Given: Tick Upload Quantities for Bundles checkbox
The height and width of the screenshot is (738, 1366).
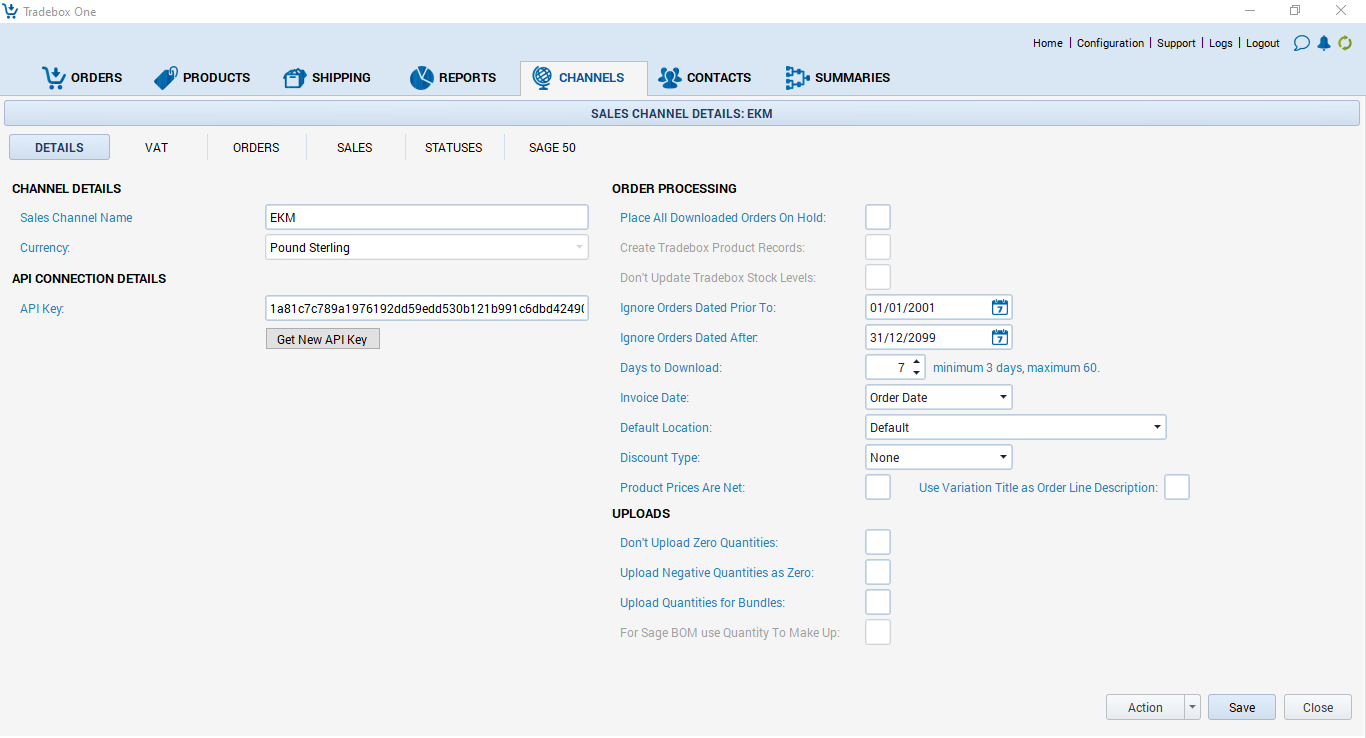Looking at the screenshot, I should [878, 602].
